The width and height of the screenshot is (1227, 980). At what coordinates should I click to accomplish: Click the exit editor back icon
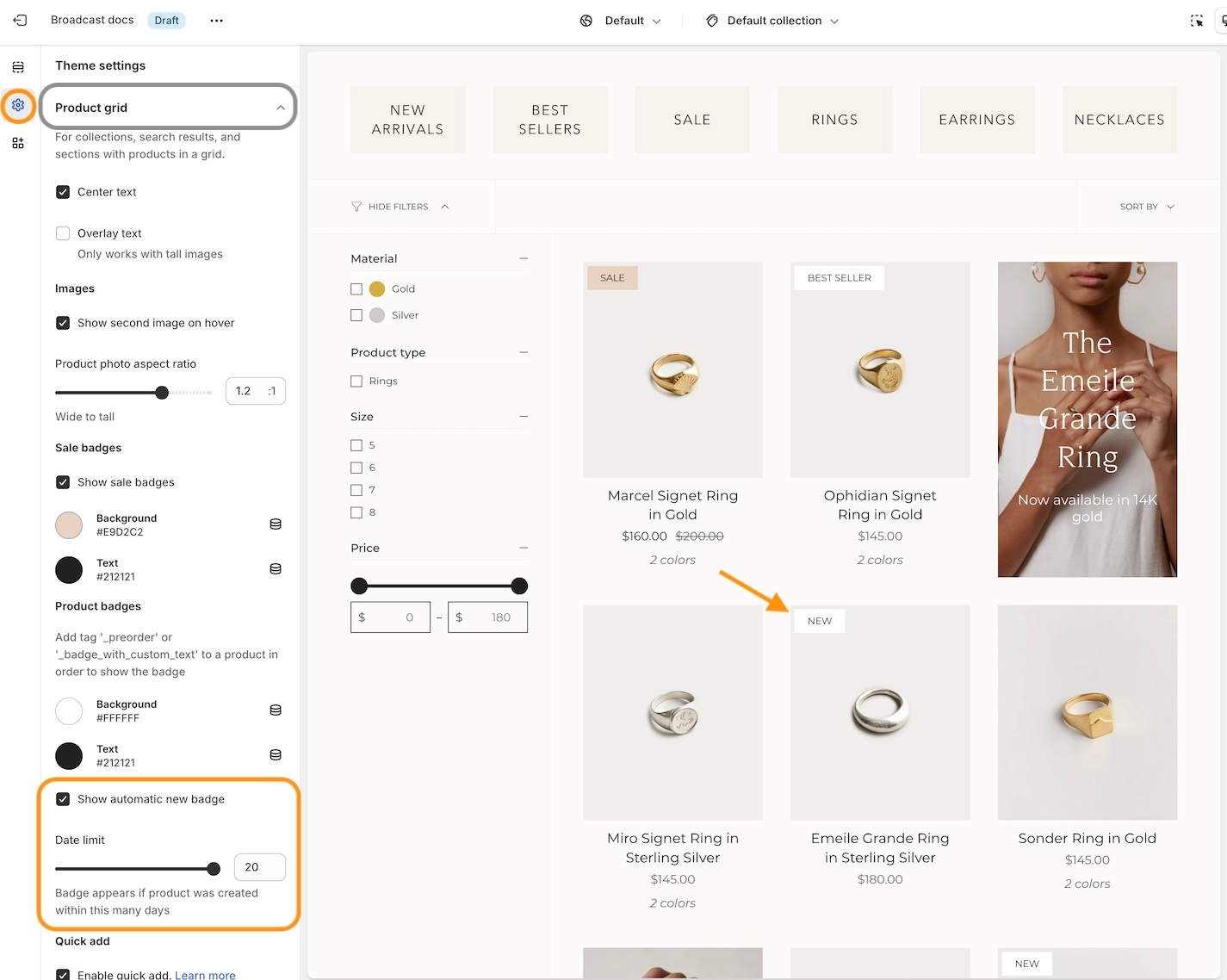coord(20,20)
